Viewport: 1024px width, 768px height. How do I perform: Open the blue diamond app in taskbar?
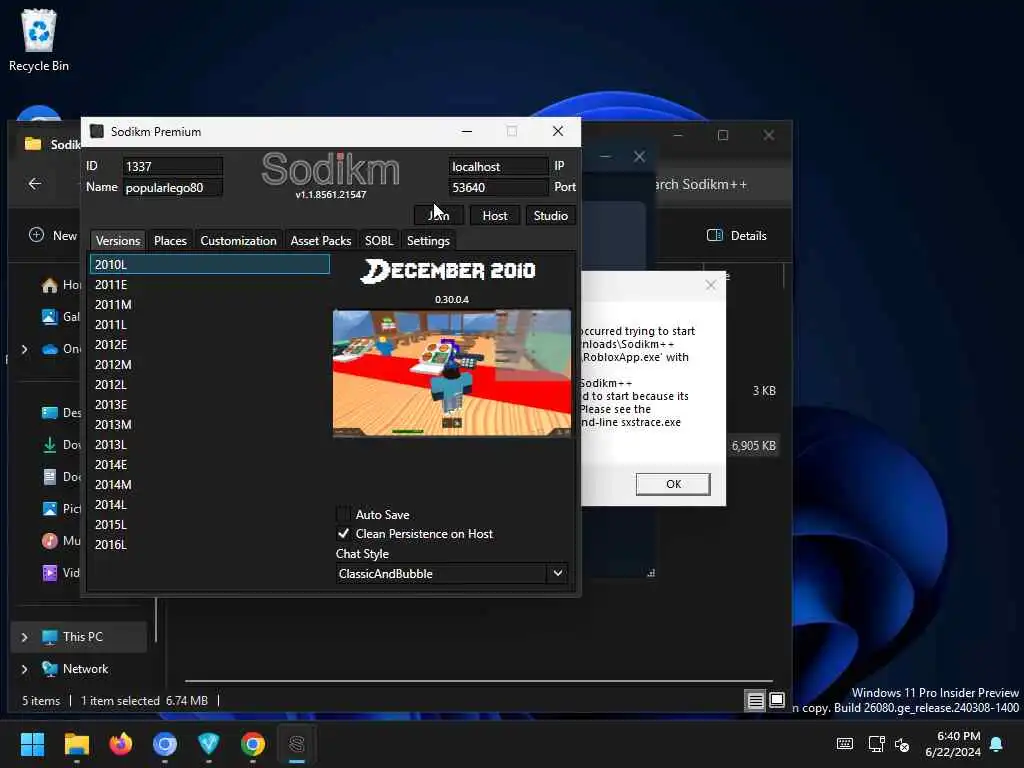(208, 744)
